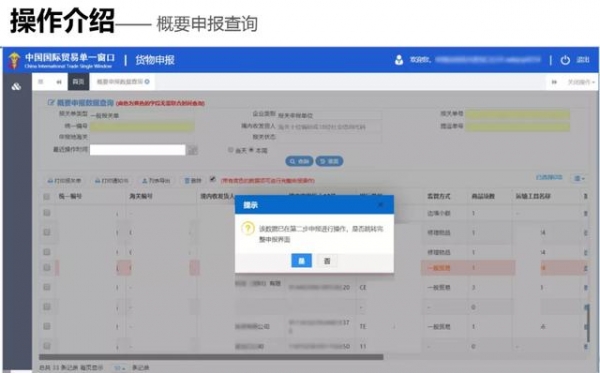The width and height of the screenshot is (600, 373).
Task: Click the 退出 logout link
Action: coord(583,60)
